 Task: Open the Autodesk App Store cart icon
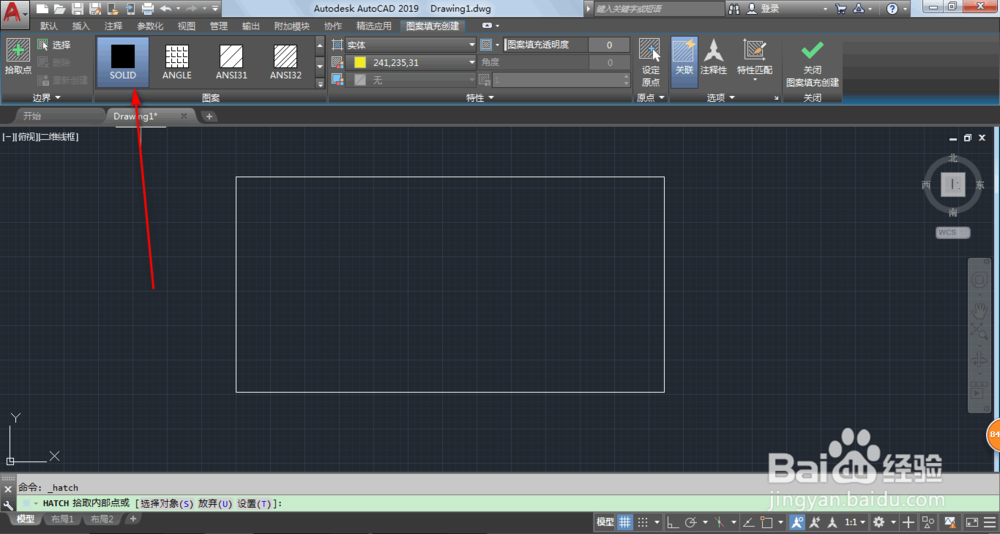tap(841, 9)
